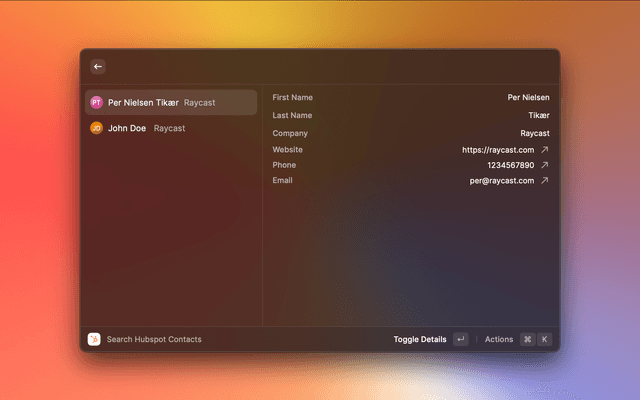This screenshot has width=640, height=400.
Task: Select the John Doe contact row
Action: [170, 128]
